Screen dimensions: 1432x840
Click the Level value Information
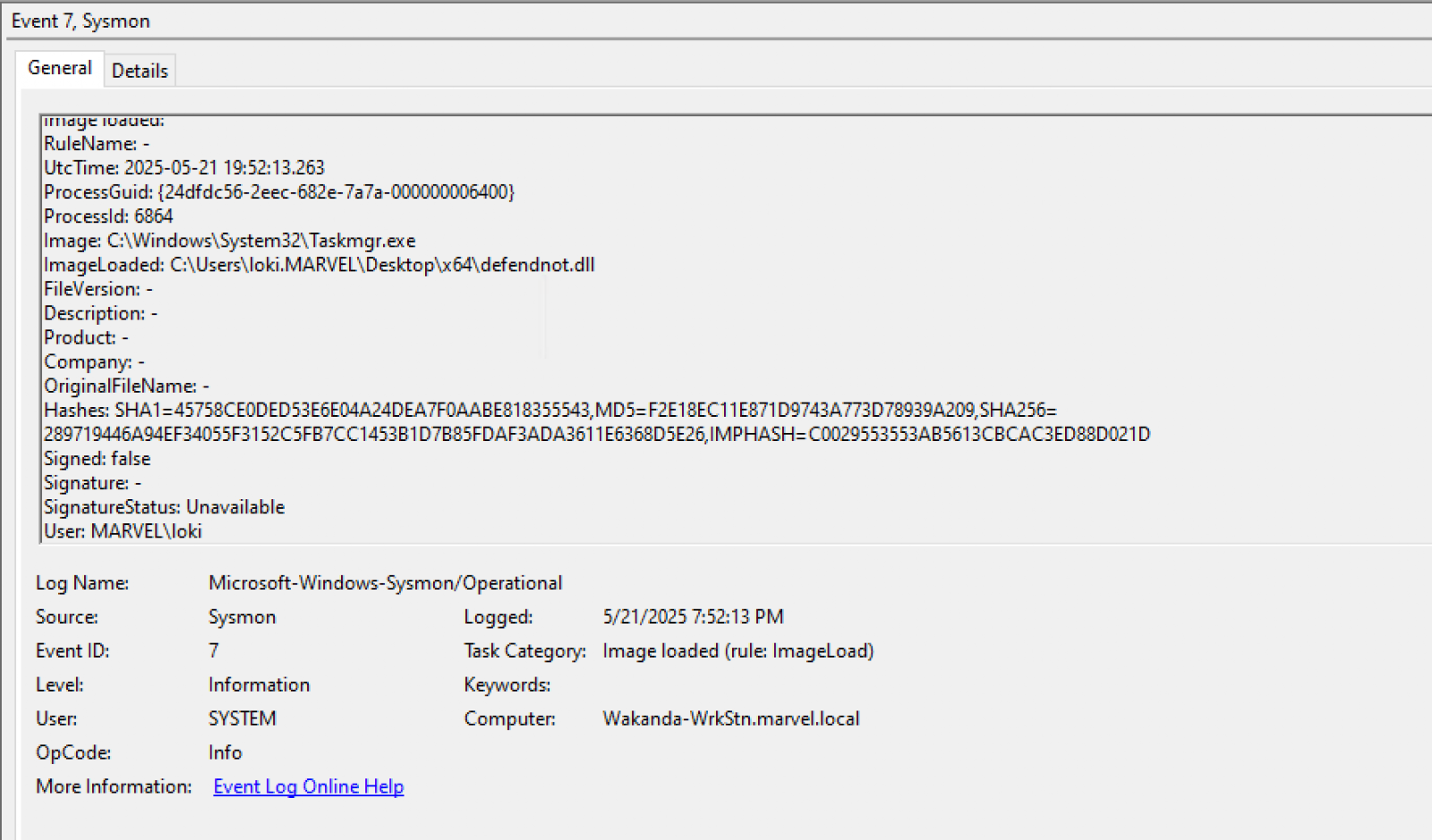(260, 685)
